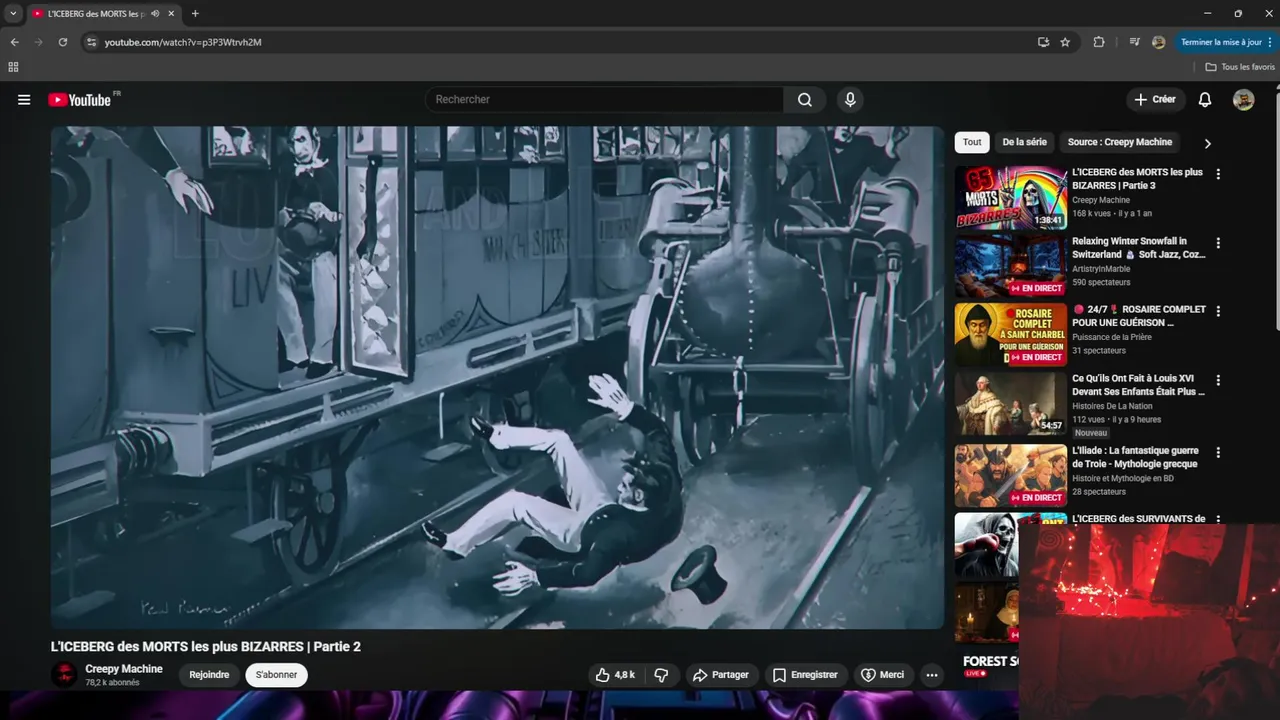Open options for Louis XVI video
1280x720 pixels.
coord(1218,380)
